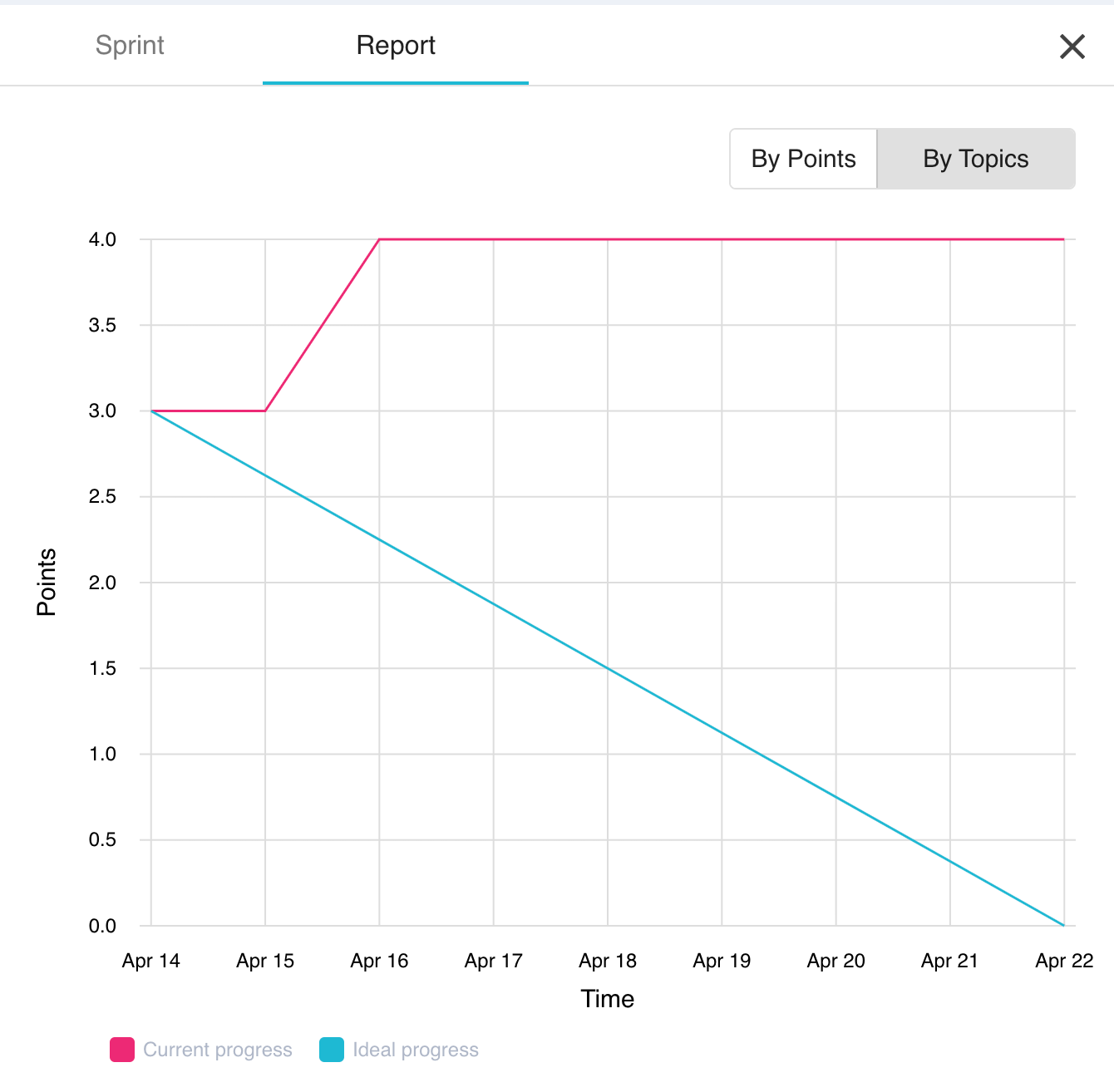The height and width of the screenshot is (1092, 1114).
Task: Click the 2.0 y-axis tick label
Action: 102,583
